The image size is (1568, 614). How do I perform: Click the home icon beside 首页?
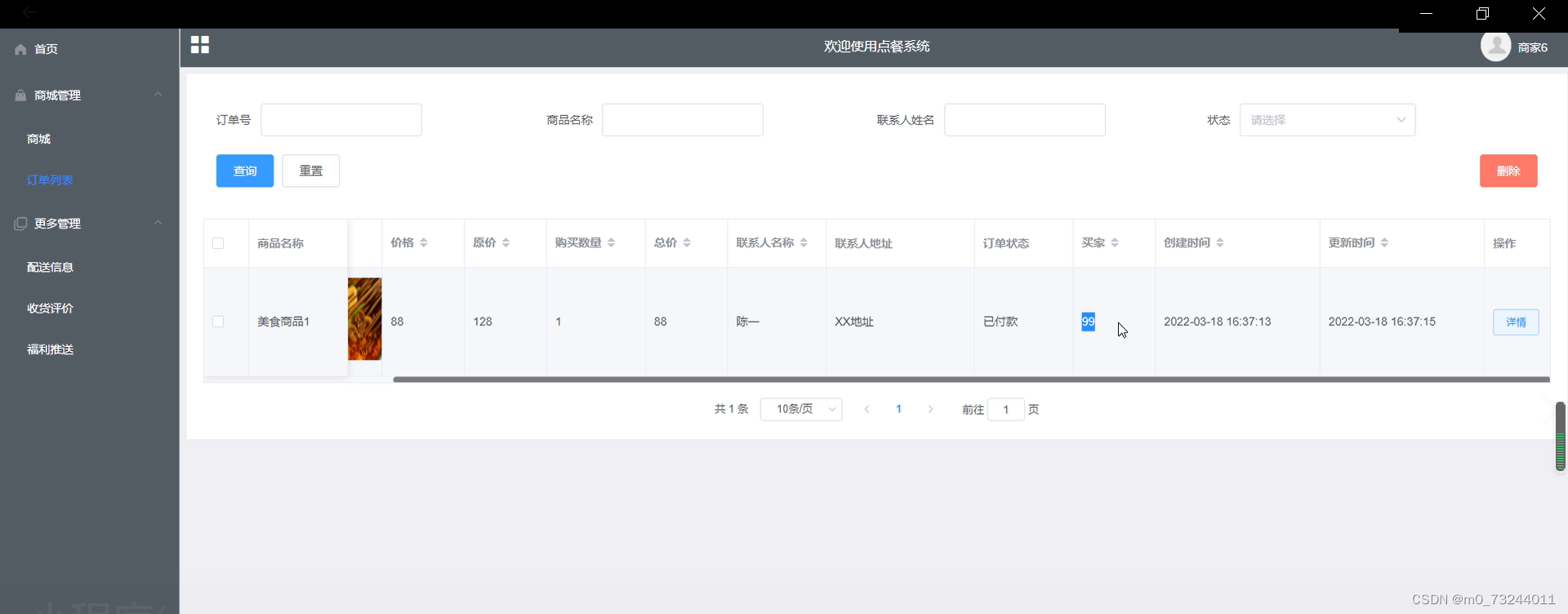pos(20,49)
